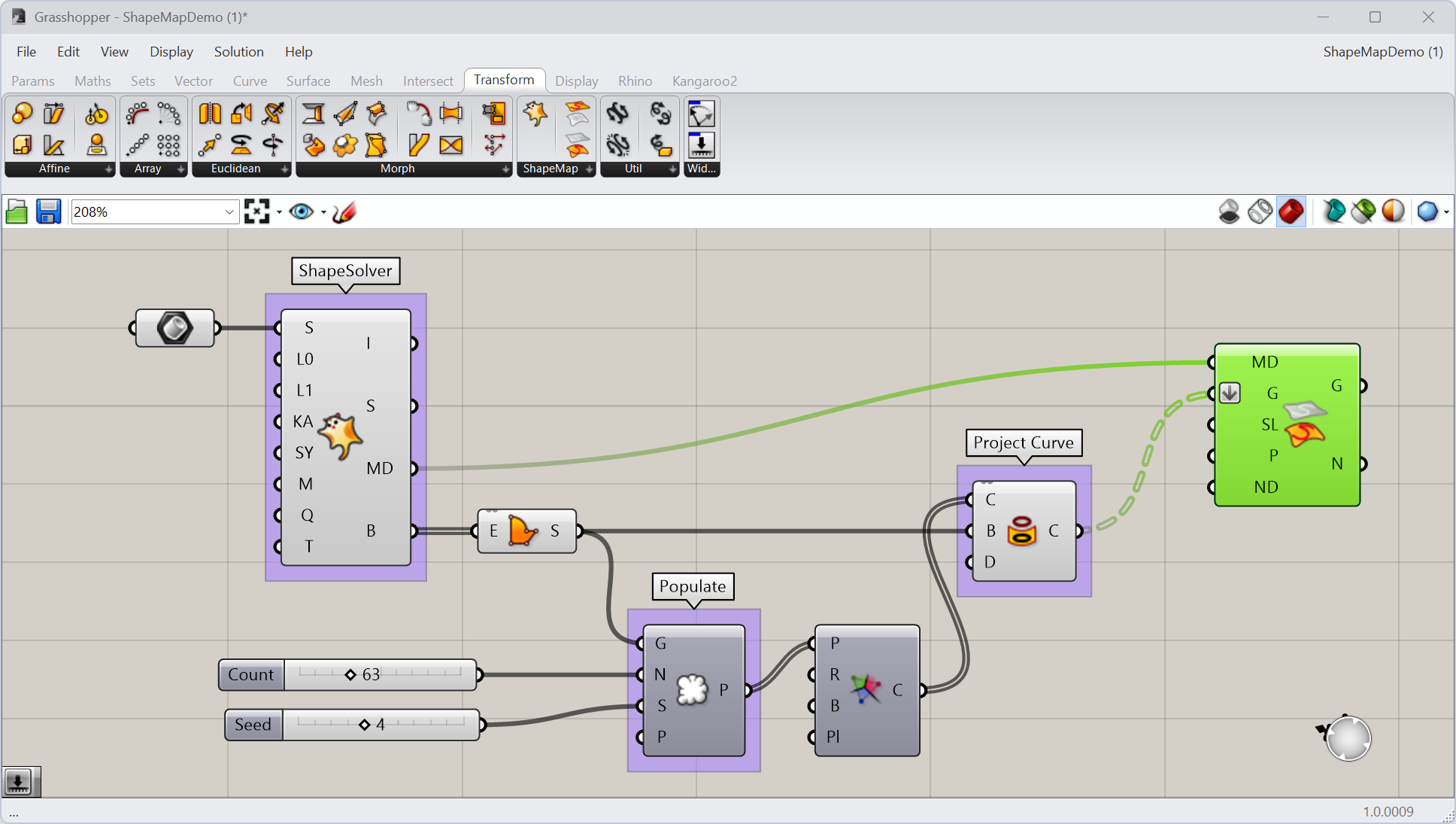This screenshot has height=824, width=1456.
Task: Open the Solution menu
Action: pyautogui.click(x=238, y=51)
